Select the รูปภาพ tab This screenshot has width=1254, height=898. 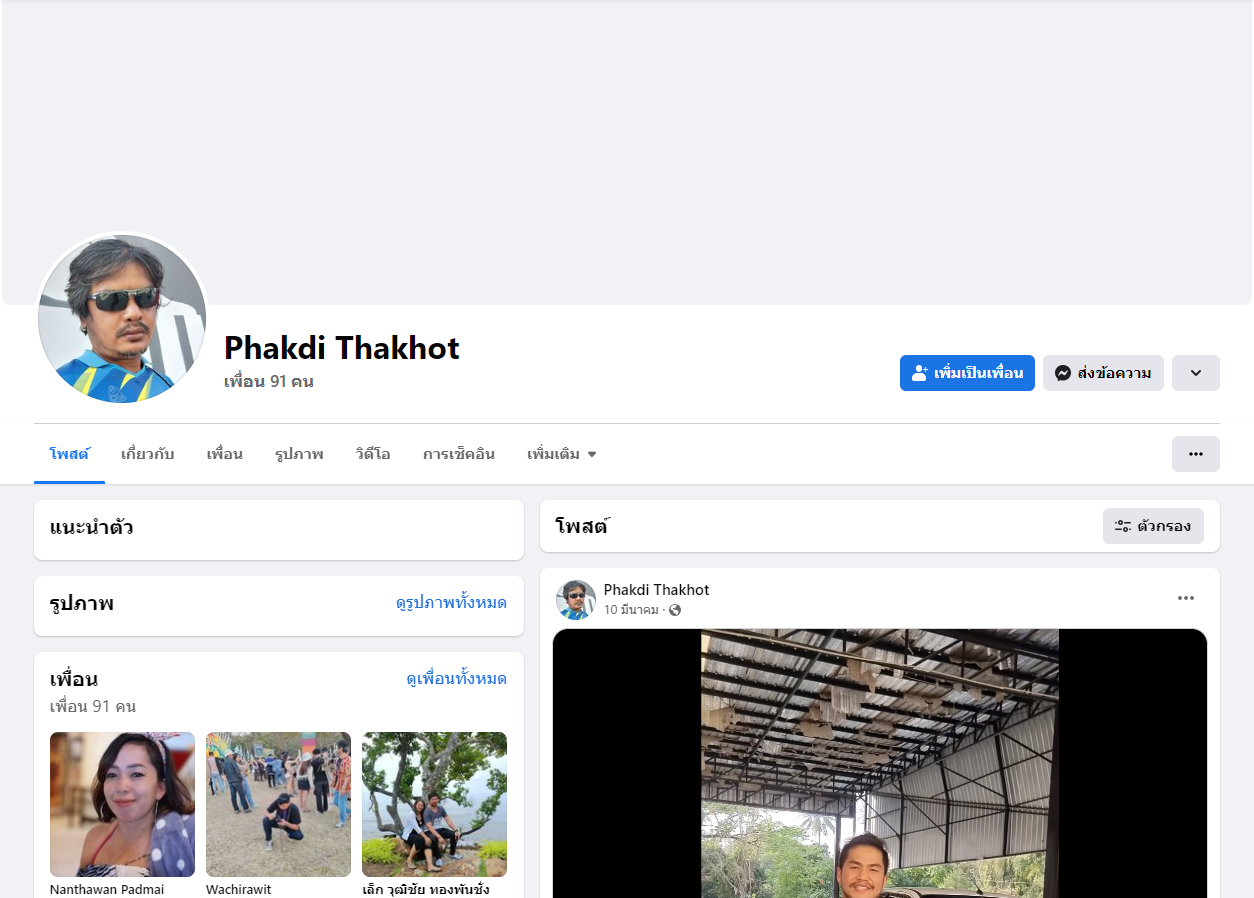pos(299,454)
